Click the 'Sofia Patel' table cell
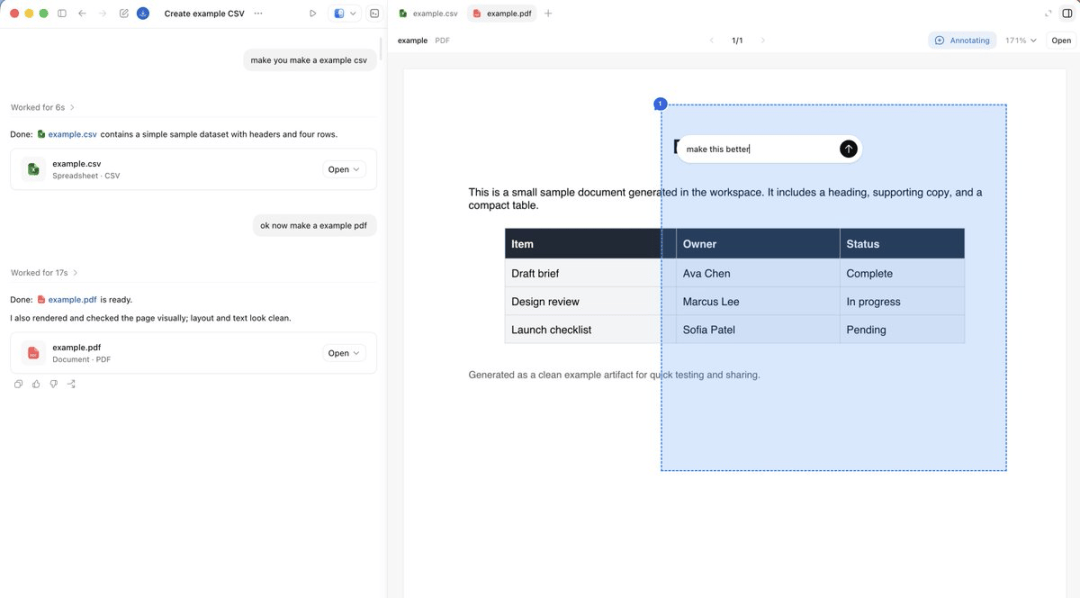The image size is (1080, 598). click(x=758, y=330)
